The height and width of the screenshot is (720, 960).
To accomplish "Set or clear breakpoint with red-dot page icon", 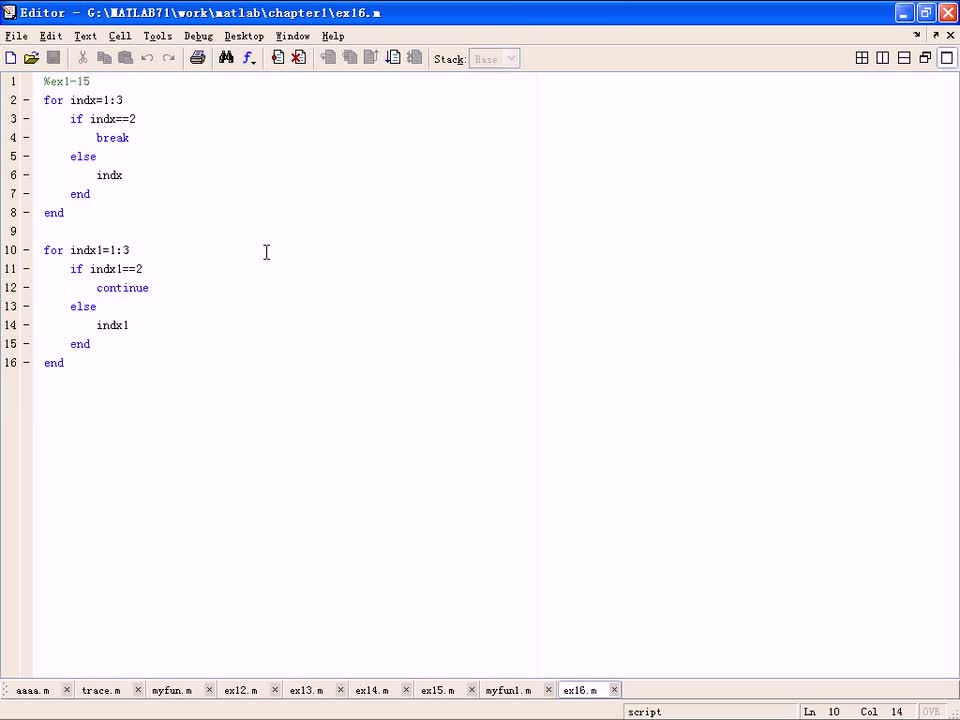I will click(x=278, y=58).
